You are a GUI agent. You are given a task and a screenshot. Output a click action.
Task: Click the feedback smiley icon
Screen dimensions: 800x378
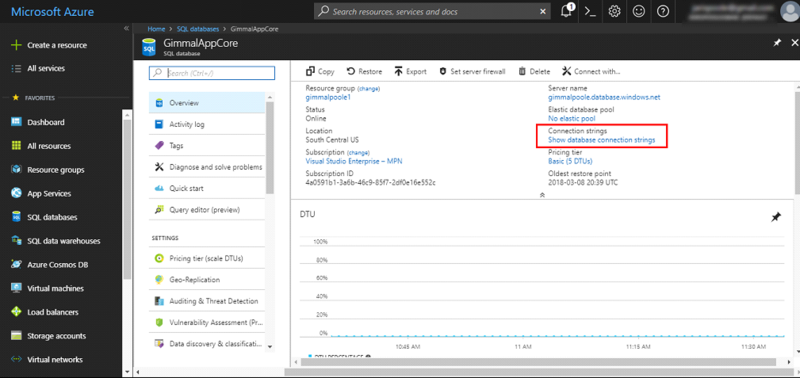[x=638, y=11]
